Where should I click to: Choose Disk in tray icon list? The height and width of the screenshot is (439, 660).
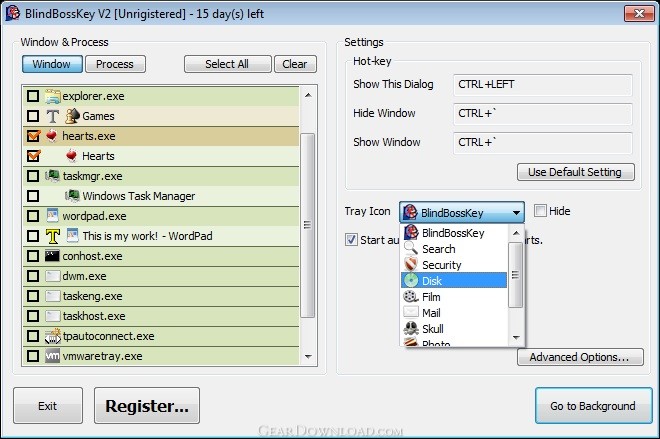pyautogui.click(x=454, y=281)
